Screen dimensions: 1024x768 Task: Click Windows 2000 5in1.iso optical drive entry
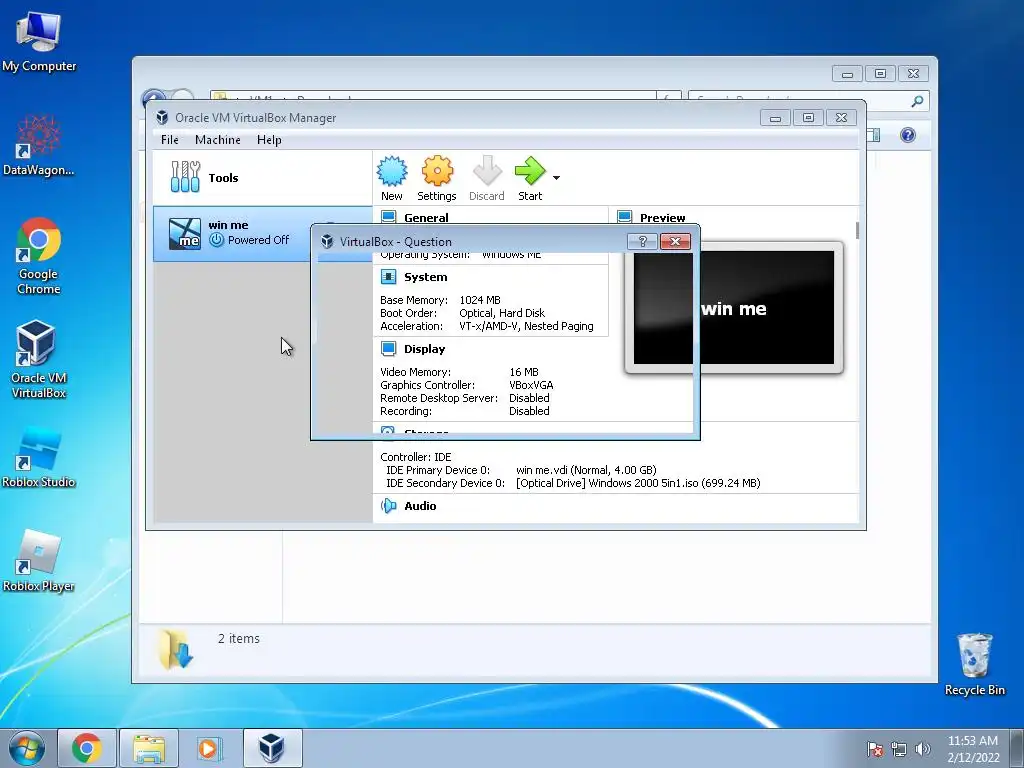tap(638, 483)
